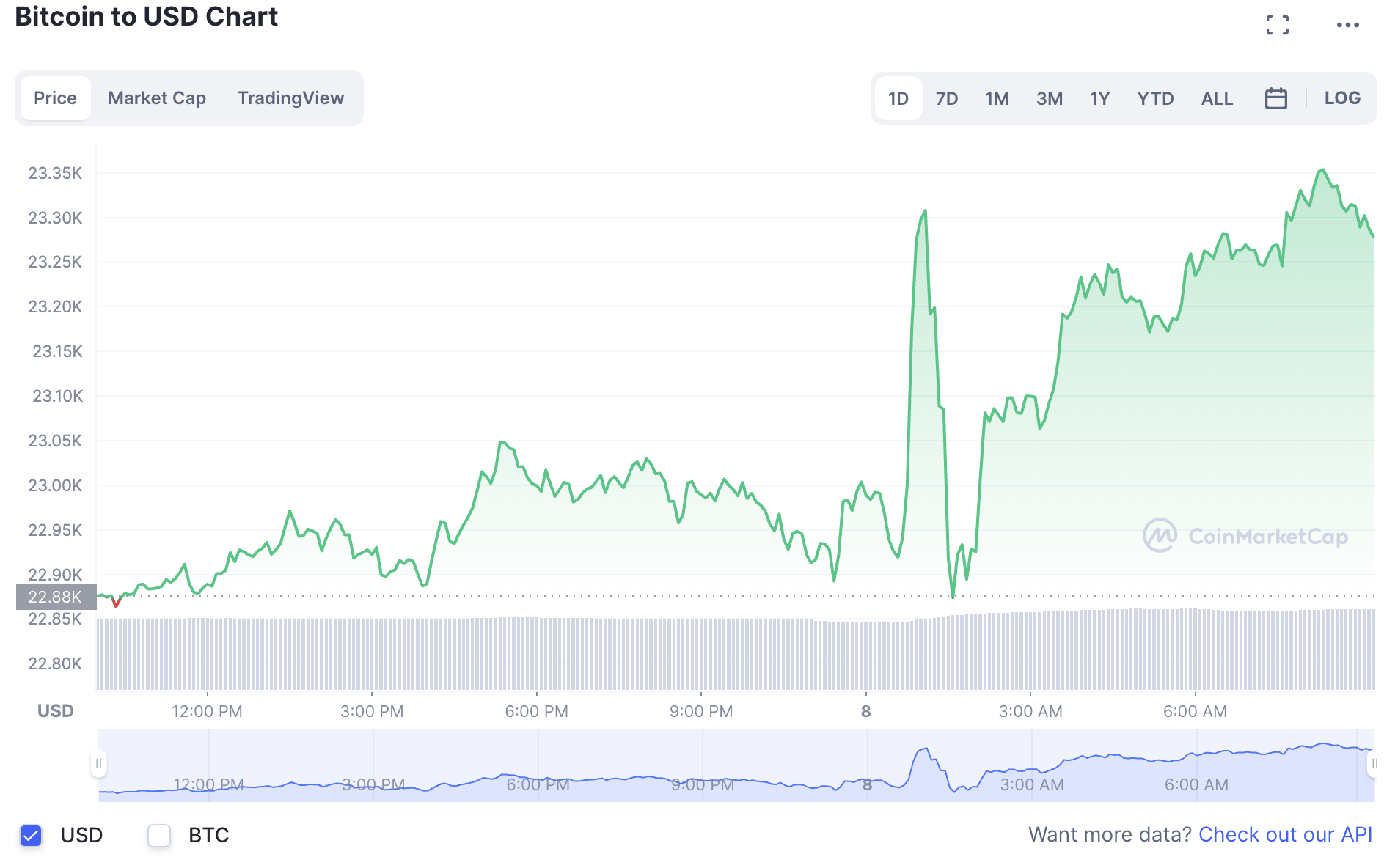The image size is (1395, 868).
Task: Switch to the TradingView tab
Action: (x=290, y=98)
